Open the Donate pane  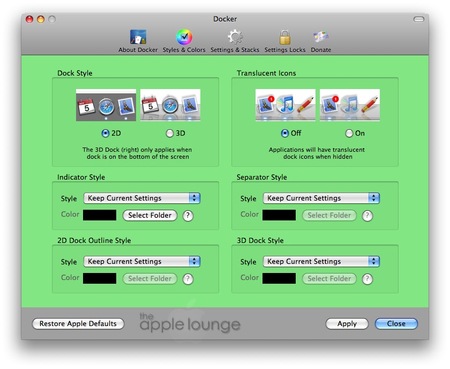click(321, 41)
